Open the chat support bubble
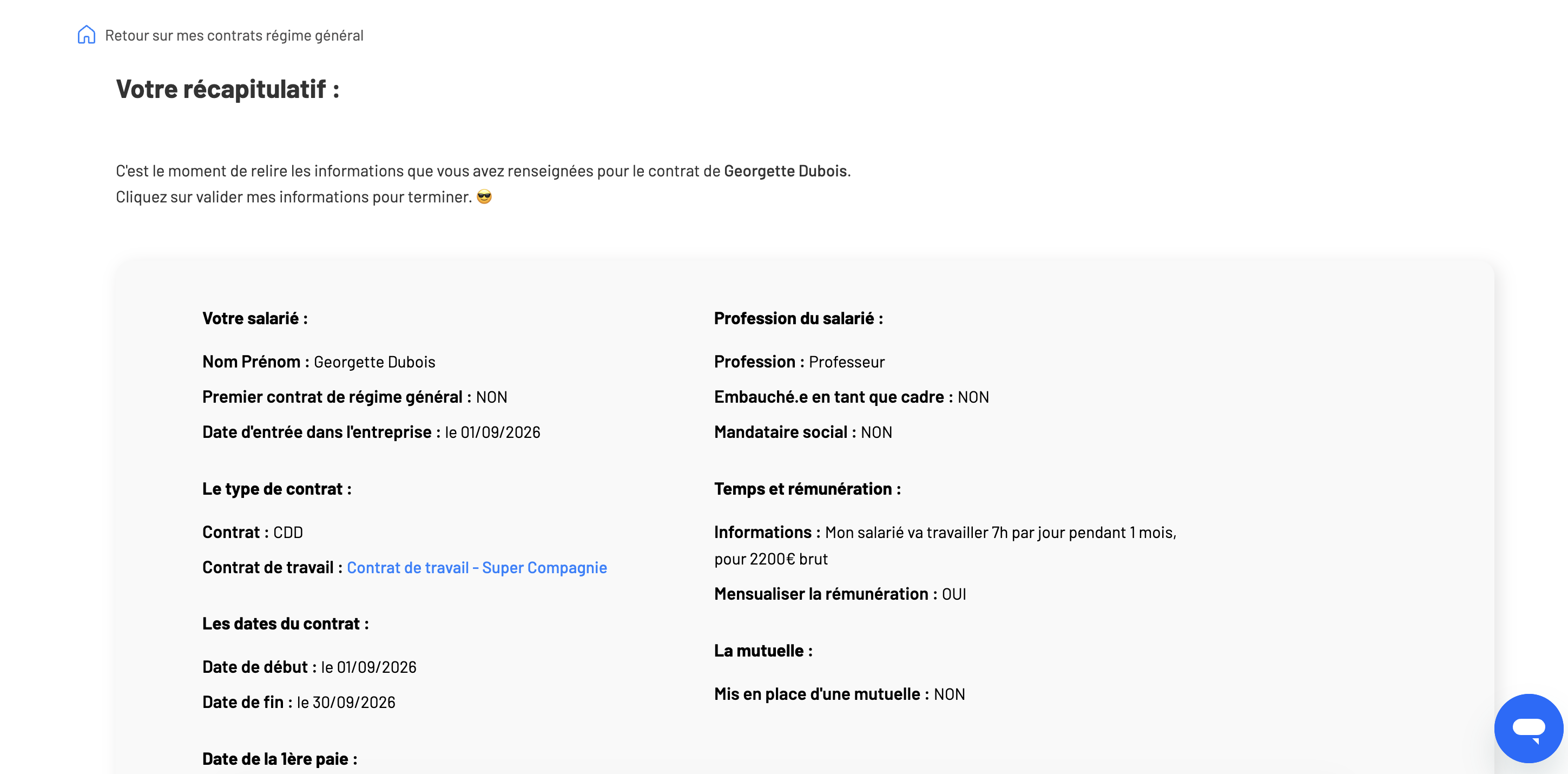The image size is (1568, 774). tap(1529, 727)
